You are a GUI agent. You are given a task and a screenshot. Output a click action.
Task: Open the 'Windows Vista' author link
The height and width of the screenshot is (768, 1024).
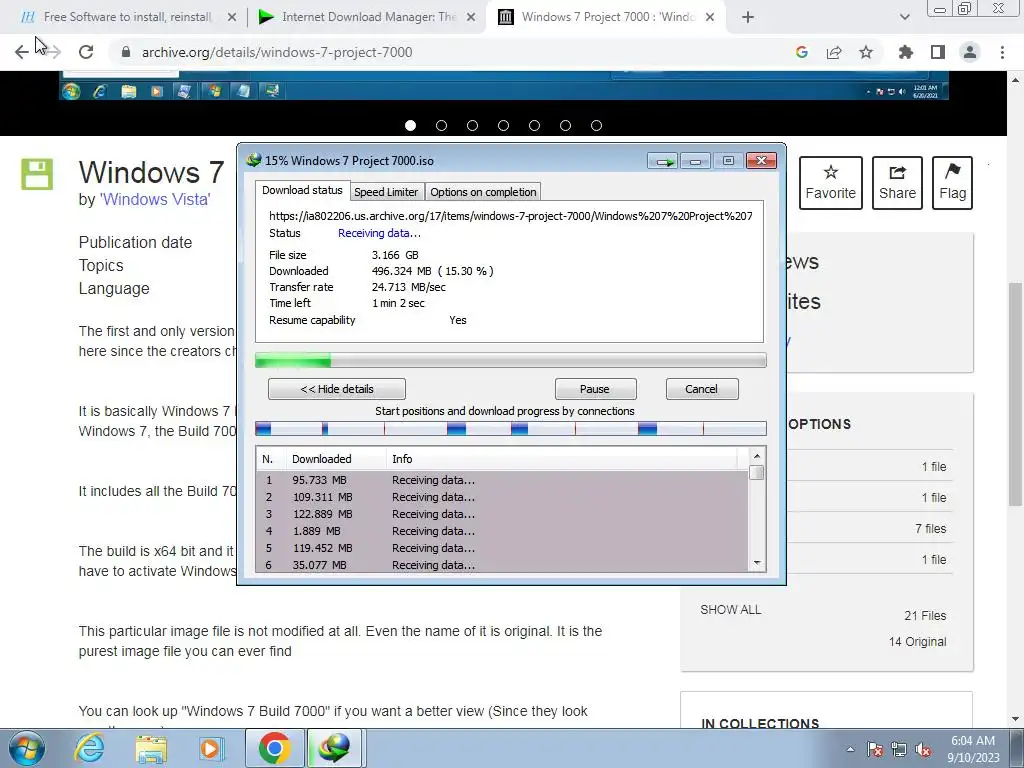[155, 199]
